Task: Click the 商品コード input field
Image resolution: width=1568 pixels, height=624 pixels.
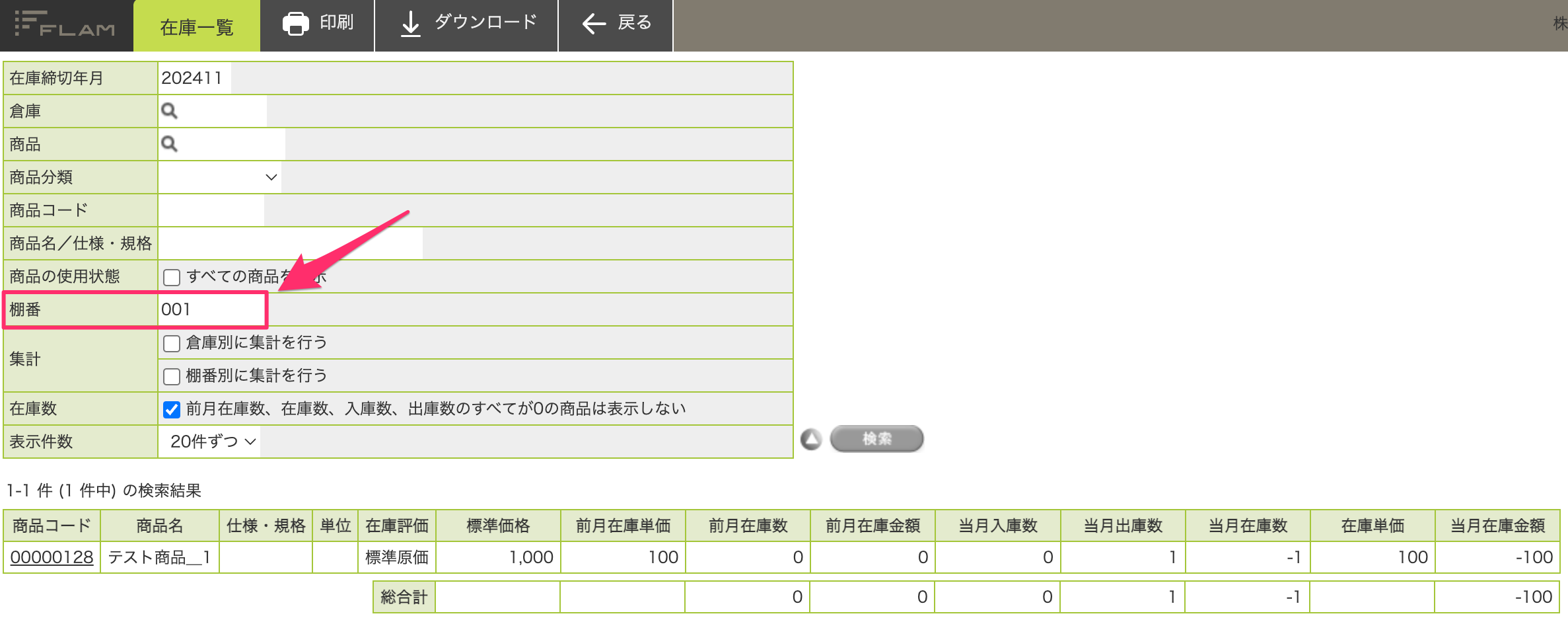Action: coord(211,210)
